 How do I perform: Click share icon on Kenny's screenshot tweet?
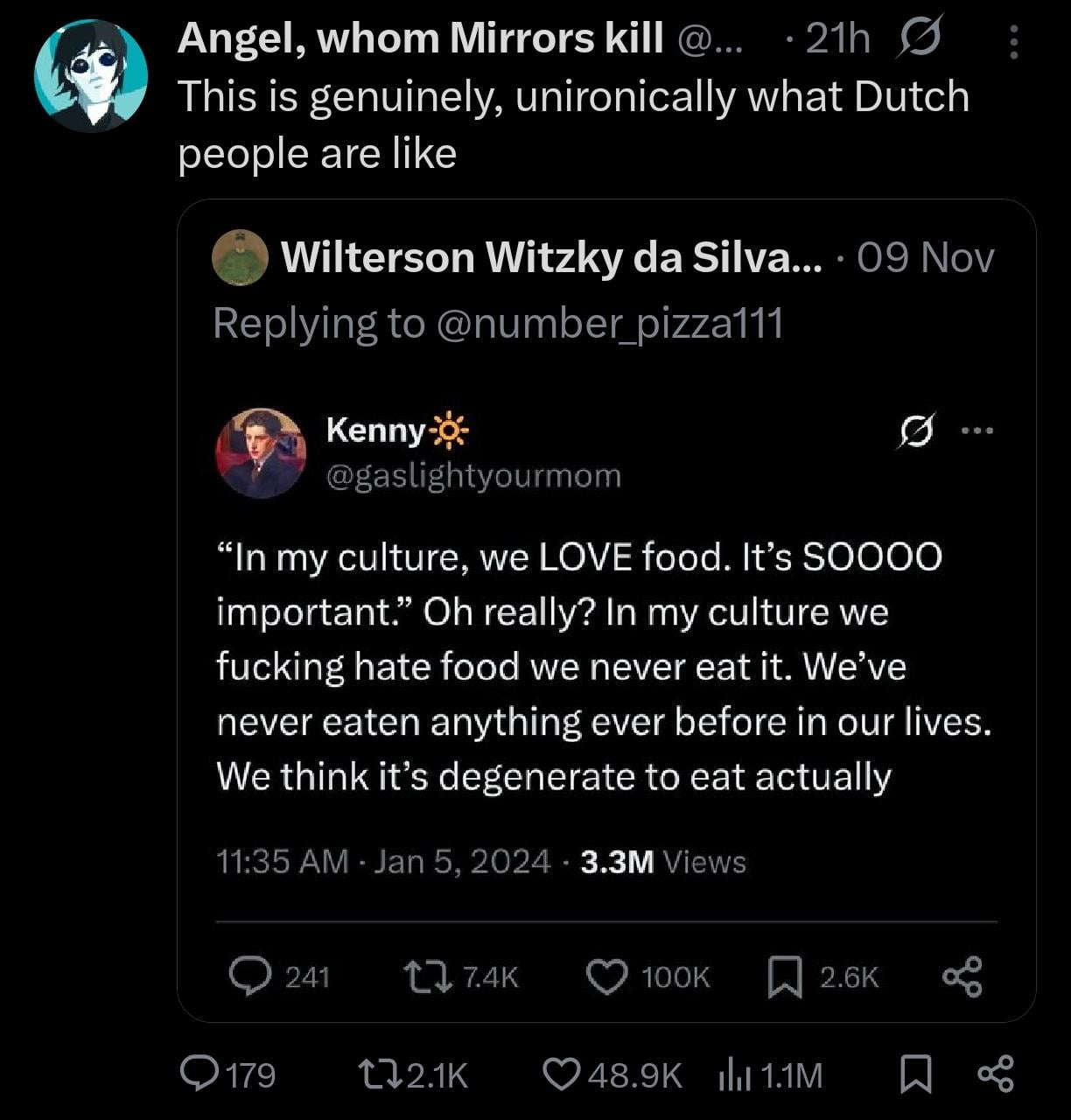click(962, 976)
